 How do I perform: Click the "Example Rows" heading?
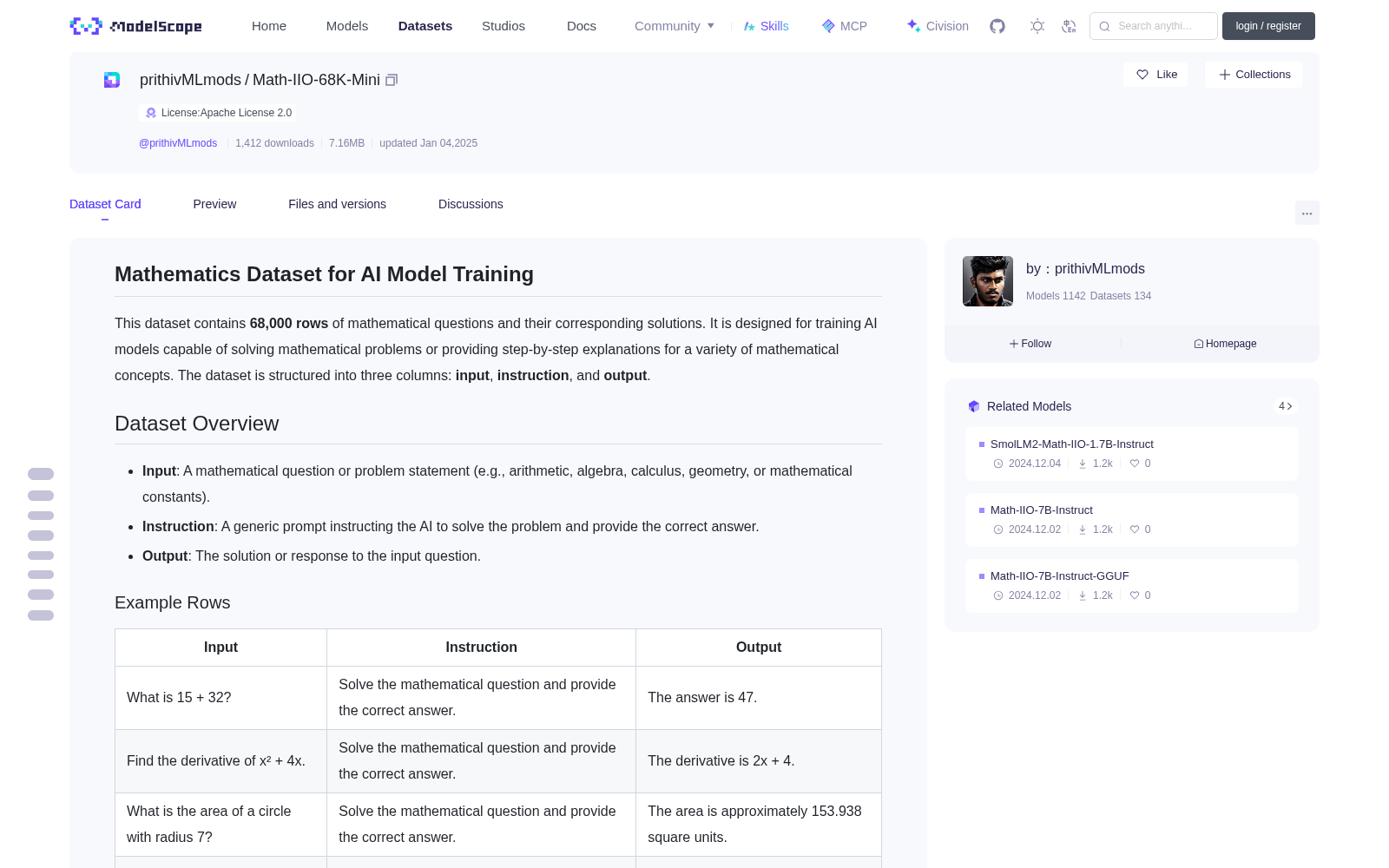pos(173,602)
